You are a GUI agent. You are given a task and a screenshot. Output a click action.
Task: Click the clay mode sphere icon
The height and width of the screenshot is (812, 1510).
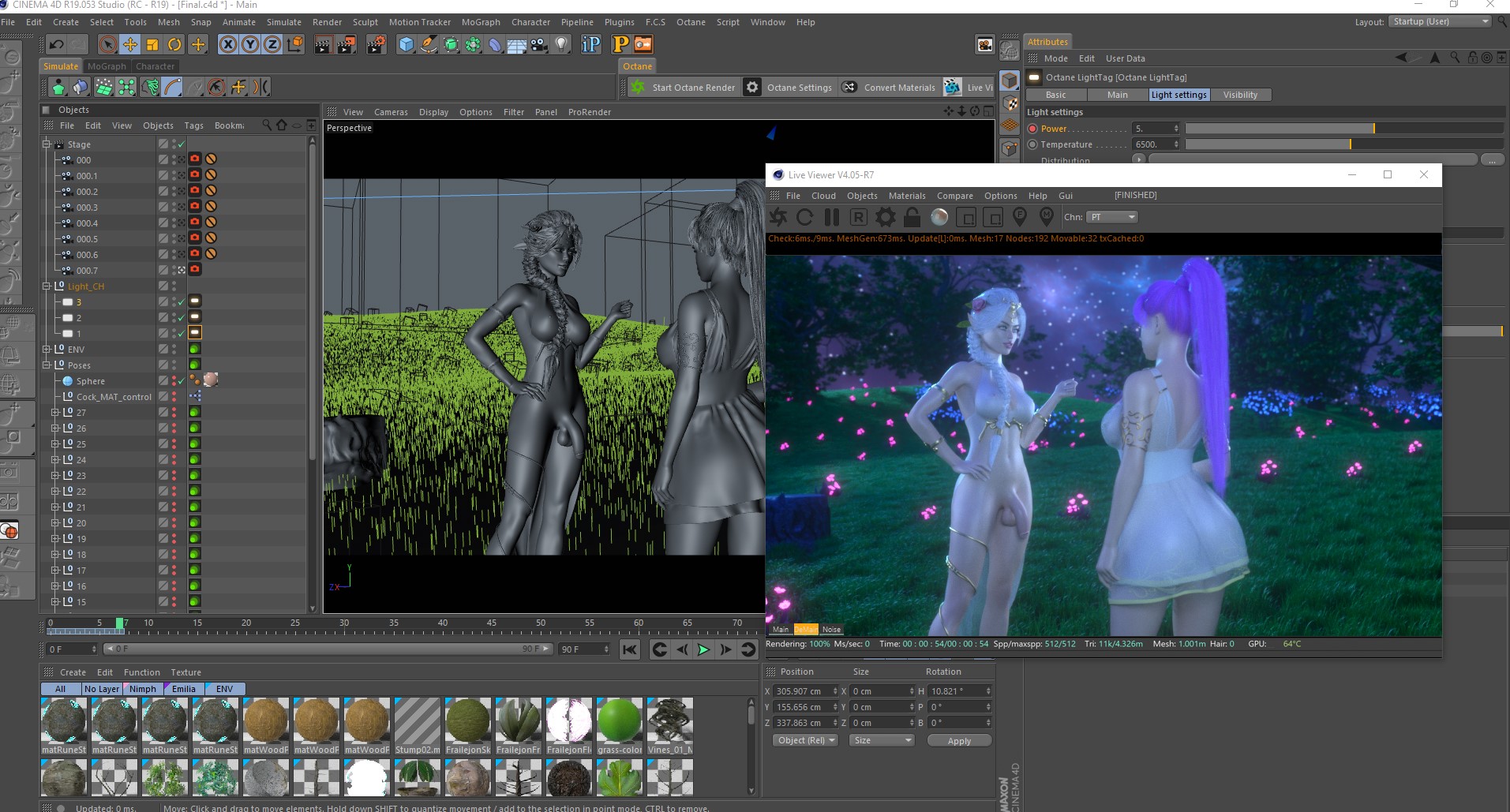939,217
